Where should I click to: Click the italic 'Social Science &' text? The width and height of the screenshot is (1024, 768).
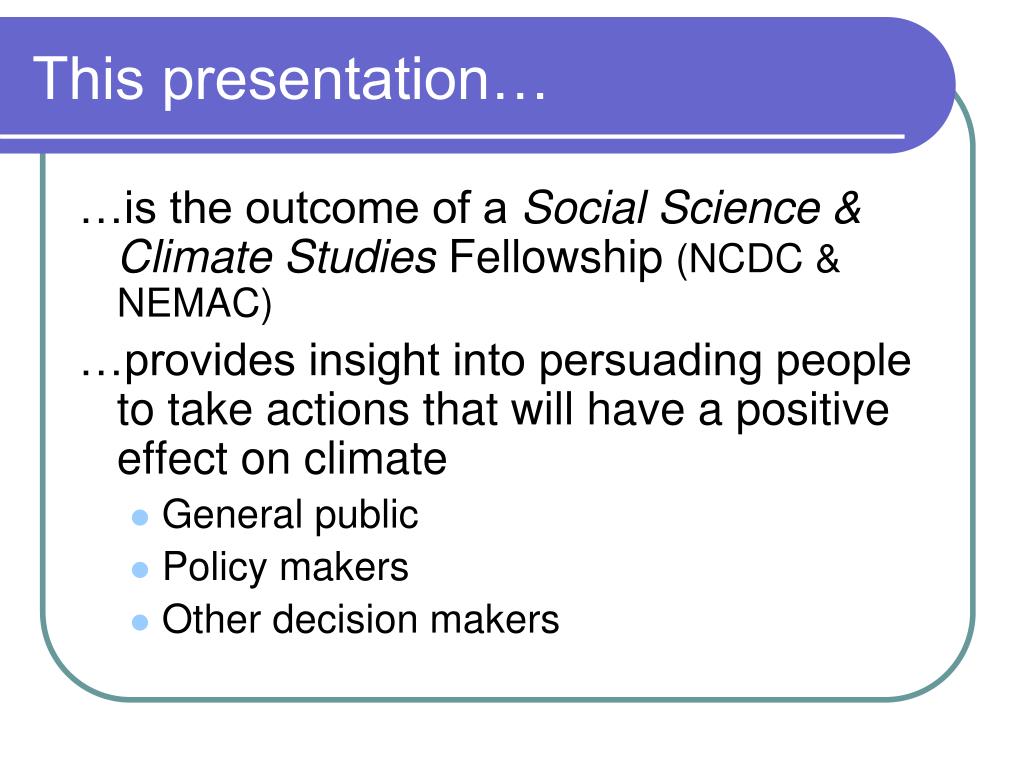coord(692,208)
